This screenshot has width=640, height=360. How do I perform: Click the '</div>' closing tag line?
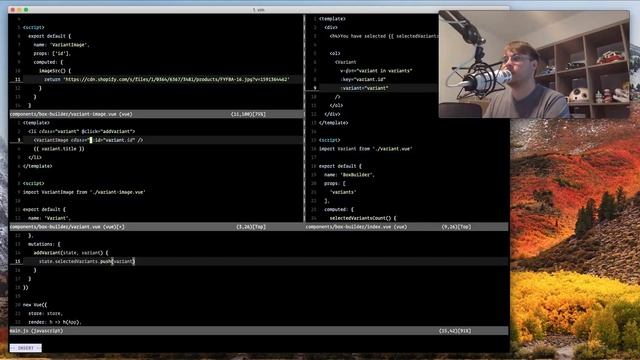332,114
